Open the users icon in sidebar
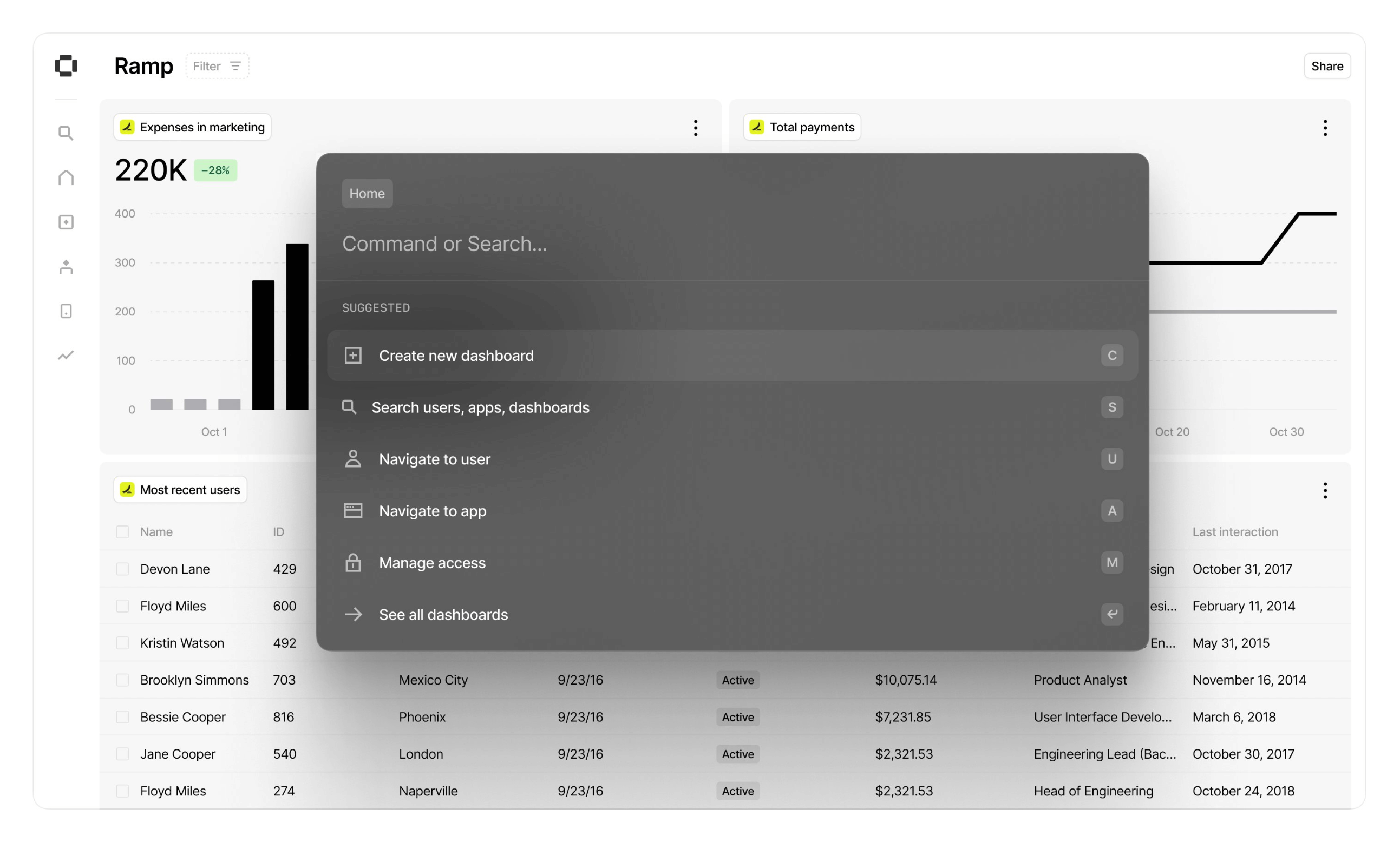This screenshot has width=1400, height=842. 66,267
